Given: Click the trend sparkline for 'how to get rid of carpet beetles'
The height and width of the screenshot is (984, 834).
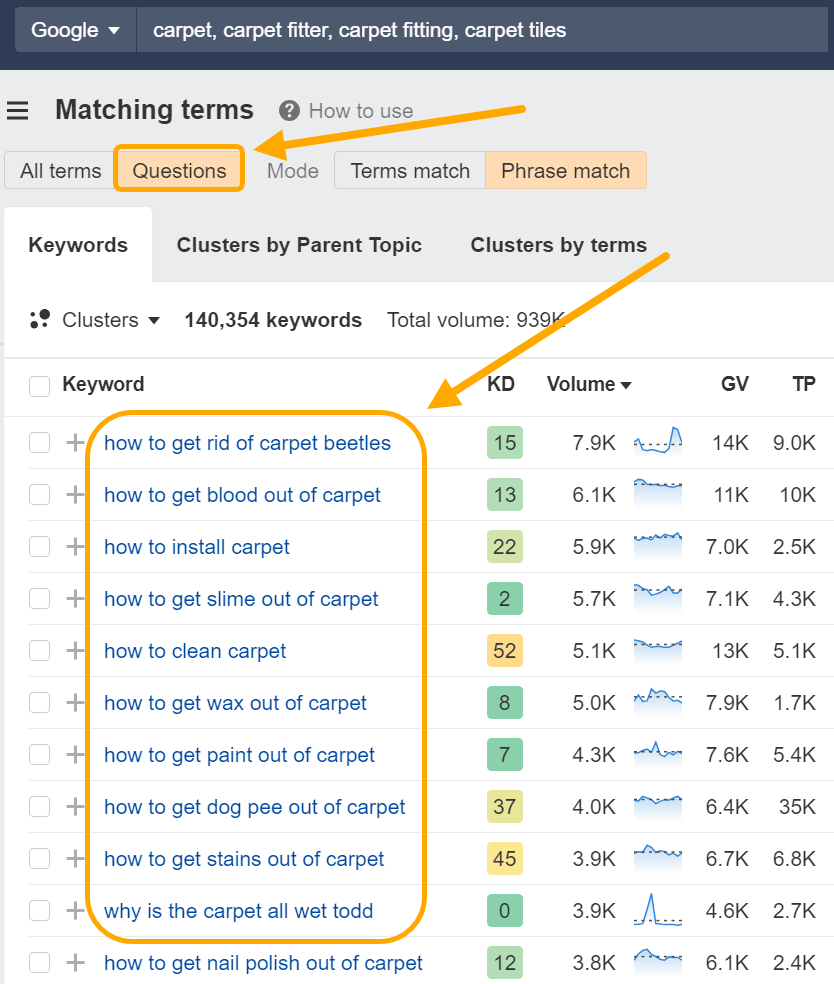Looking at the screenshot, I should (x=657, y=442).
